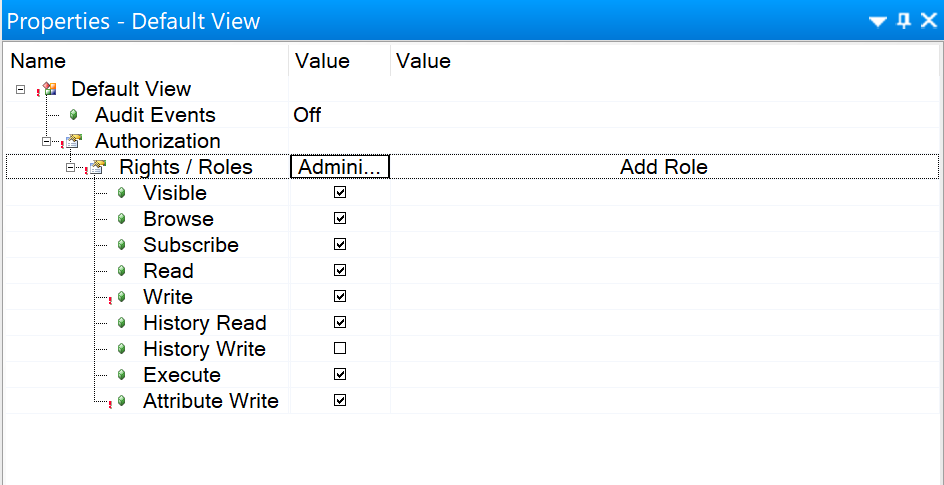944x485 pixels.
Task: Click the Name column header
Action: point(38,61)
